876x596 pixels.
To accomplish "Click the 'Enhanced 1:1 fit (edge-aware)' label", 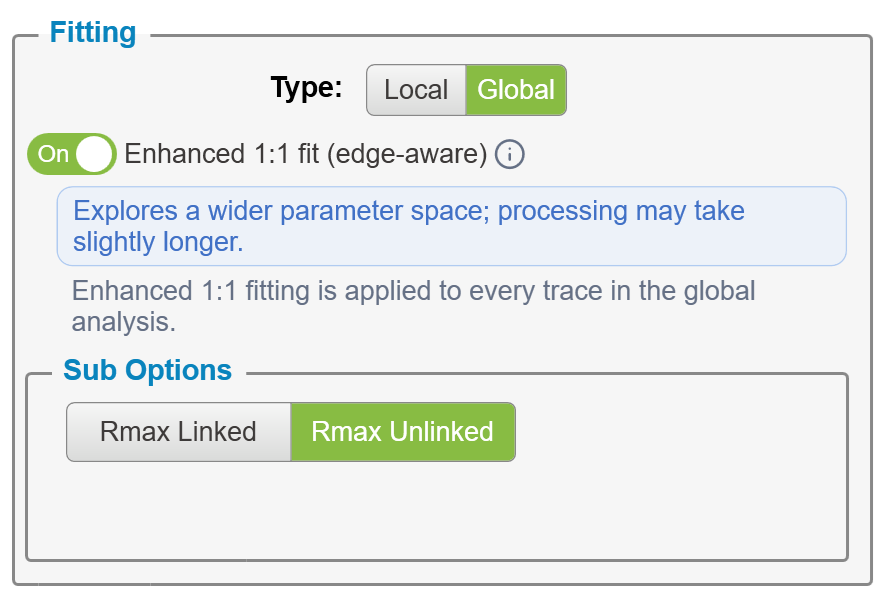I will pyautogui.click(x=306, y=154).
